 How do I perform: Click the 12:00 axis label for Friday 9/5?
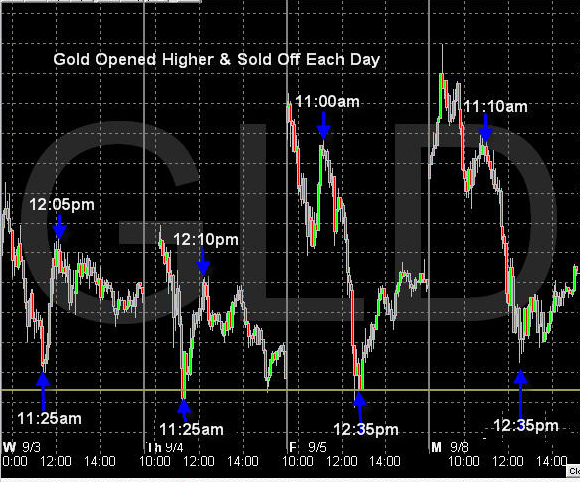342,461
